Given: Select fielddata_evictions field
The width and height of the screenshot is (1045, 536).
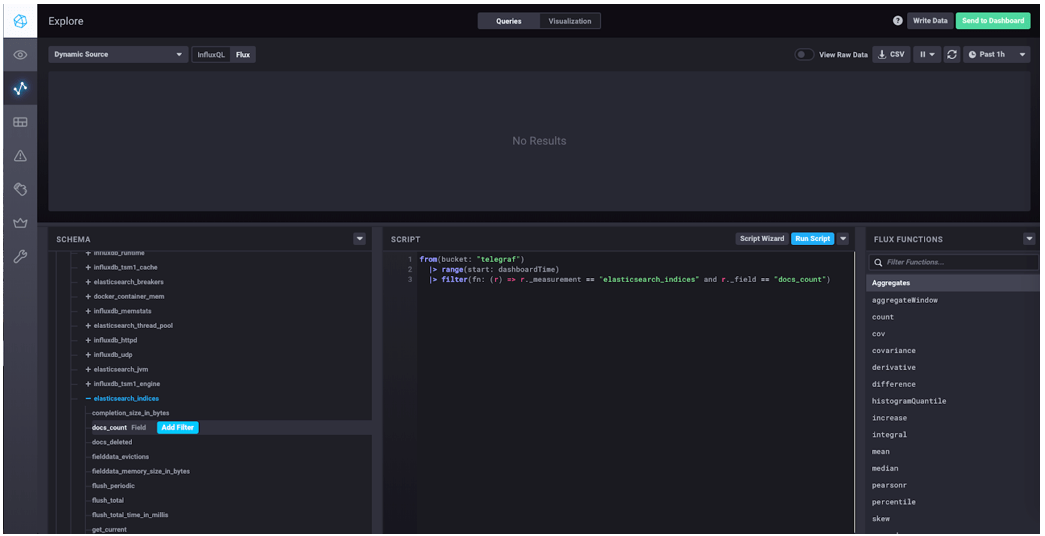Looking at the screenshot, I should pos(121,457).
